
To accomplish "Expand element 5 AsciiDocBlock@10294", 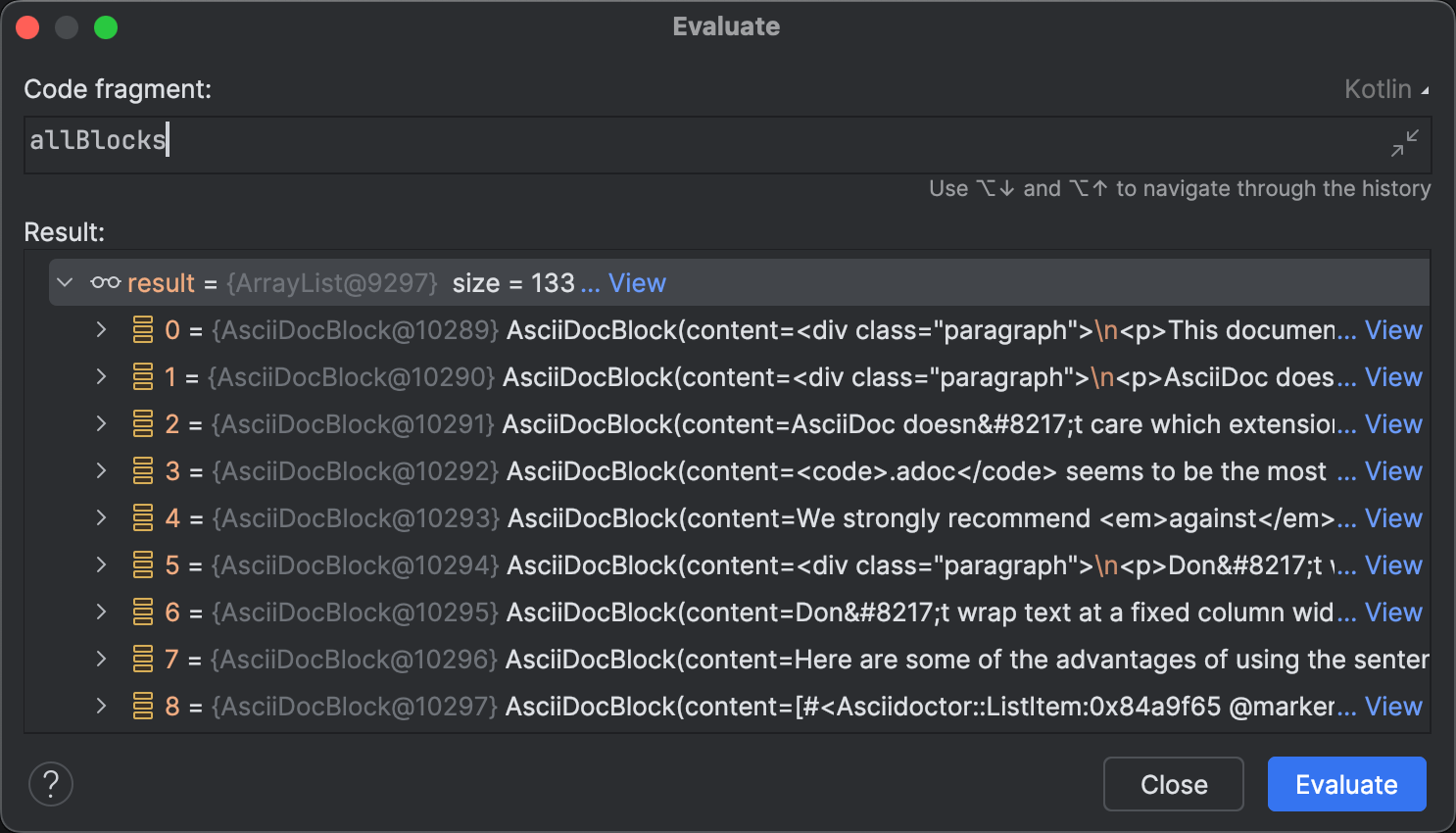I will (x=101, y=565).
